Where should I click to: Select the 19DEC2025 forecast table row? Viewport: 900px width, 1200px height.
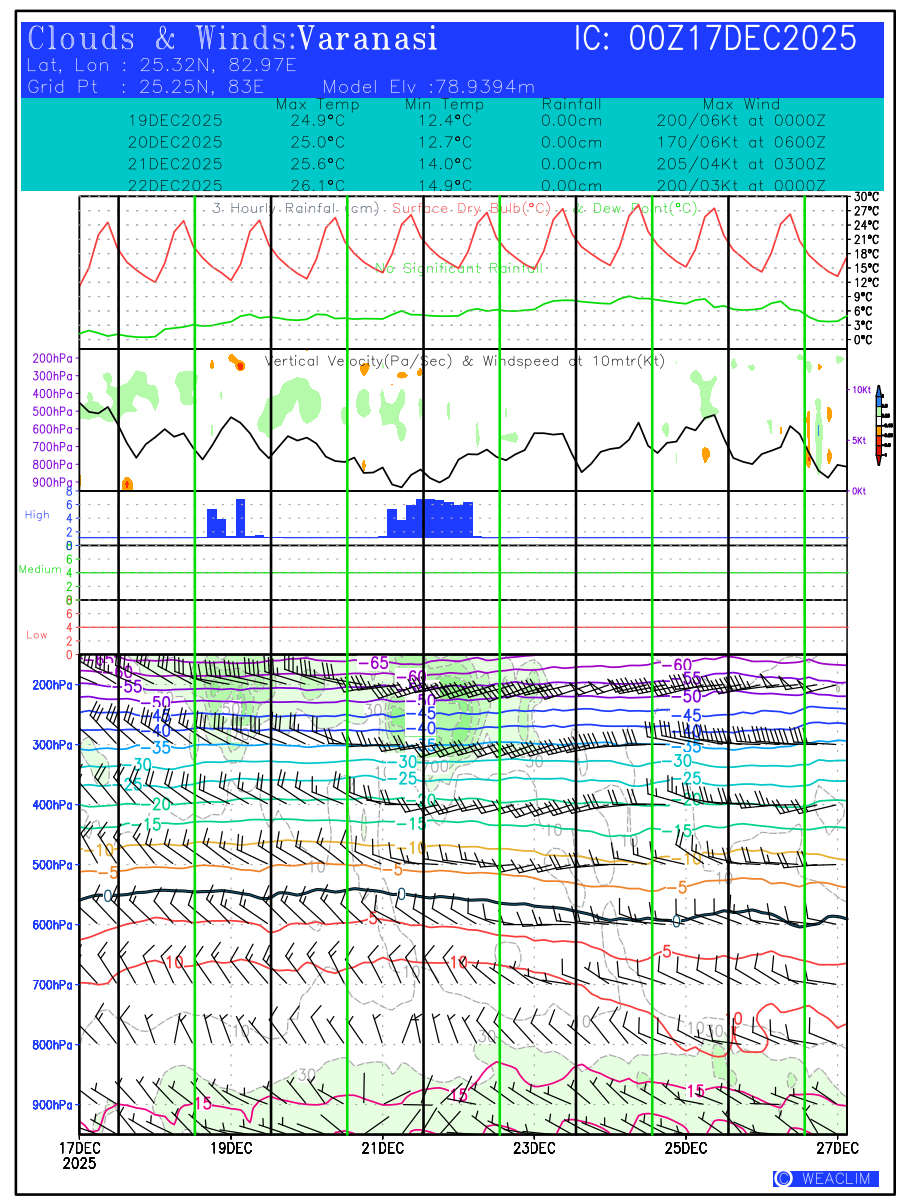[x=477, y=120]
